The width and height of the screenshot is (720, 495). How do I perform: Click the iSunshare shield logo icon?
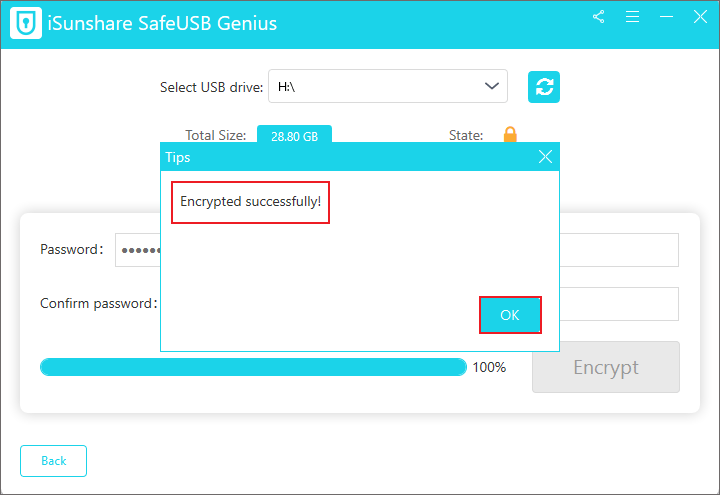(26, 22)
